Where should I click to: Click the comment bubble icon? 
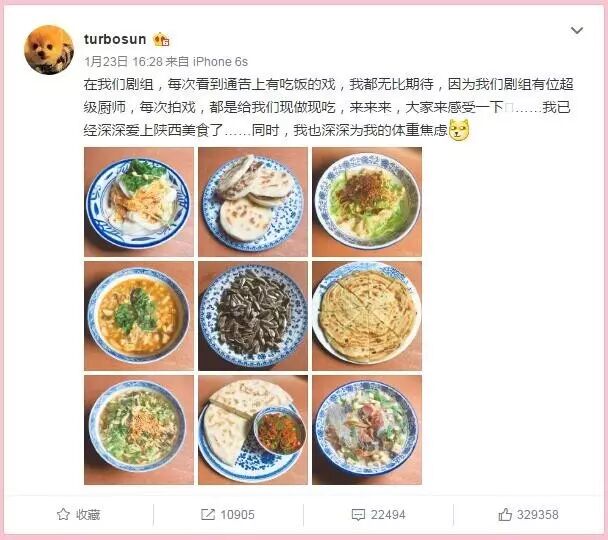click(x=358, y=515)
